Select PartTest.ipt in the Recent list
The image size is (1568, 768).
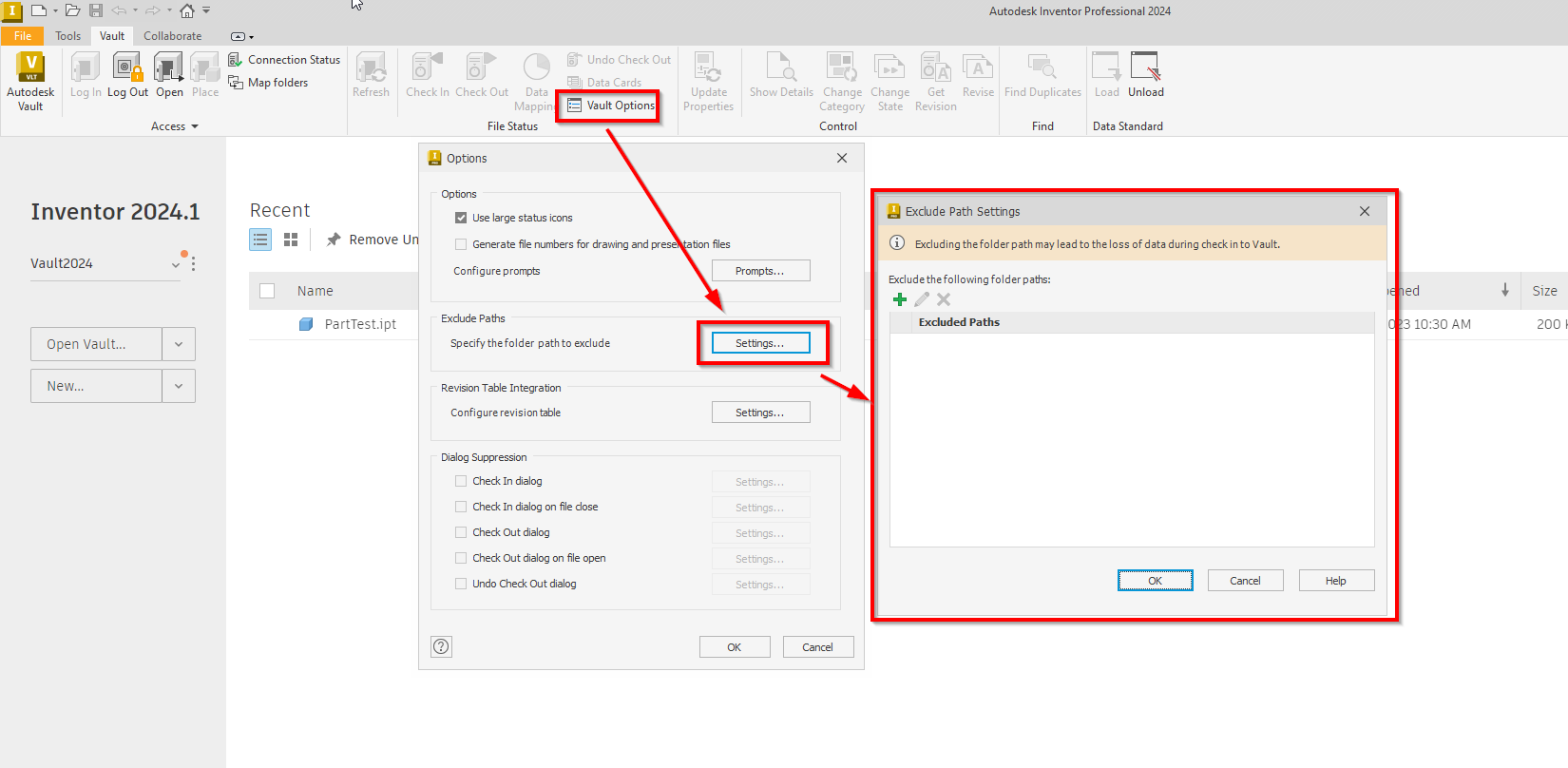click(x=360, y=324)
